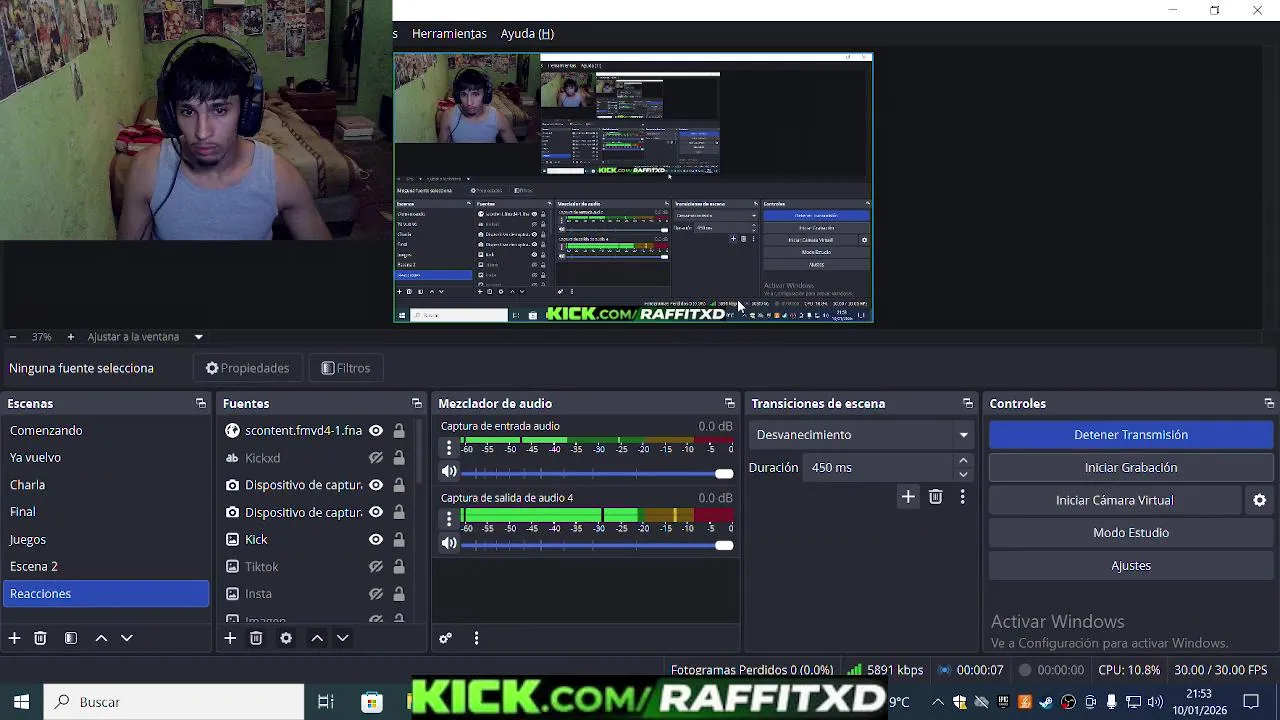
Task: Open options menu for Captura de entrada audio
Action: click(x=449, y=447)
